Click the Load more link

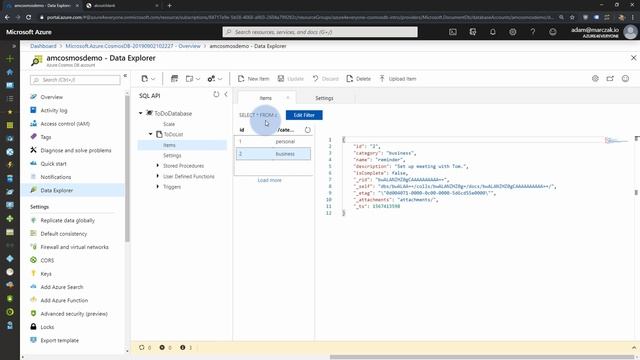click(x=269, y=180)
